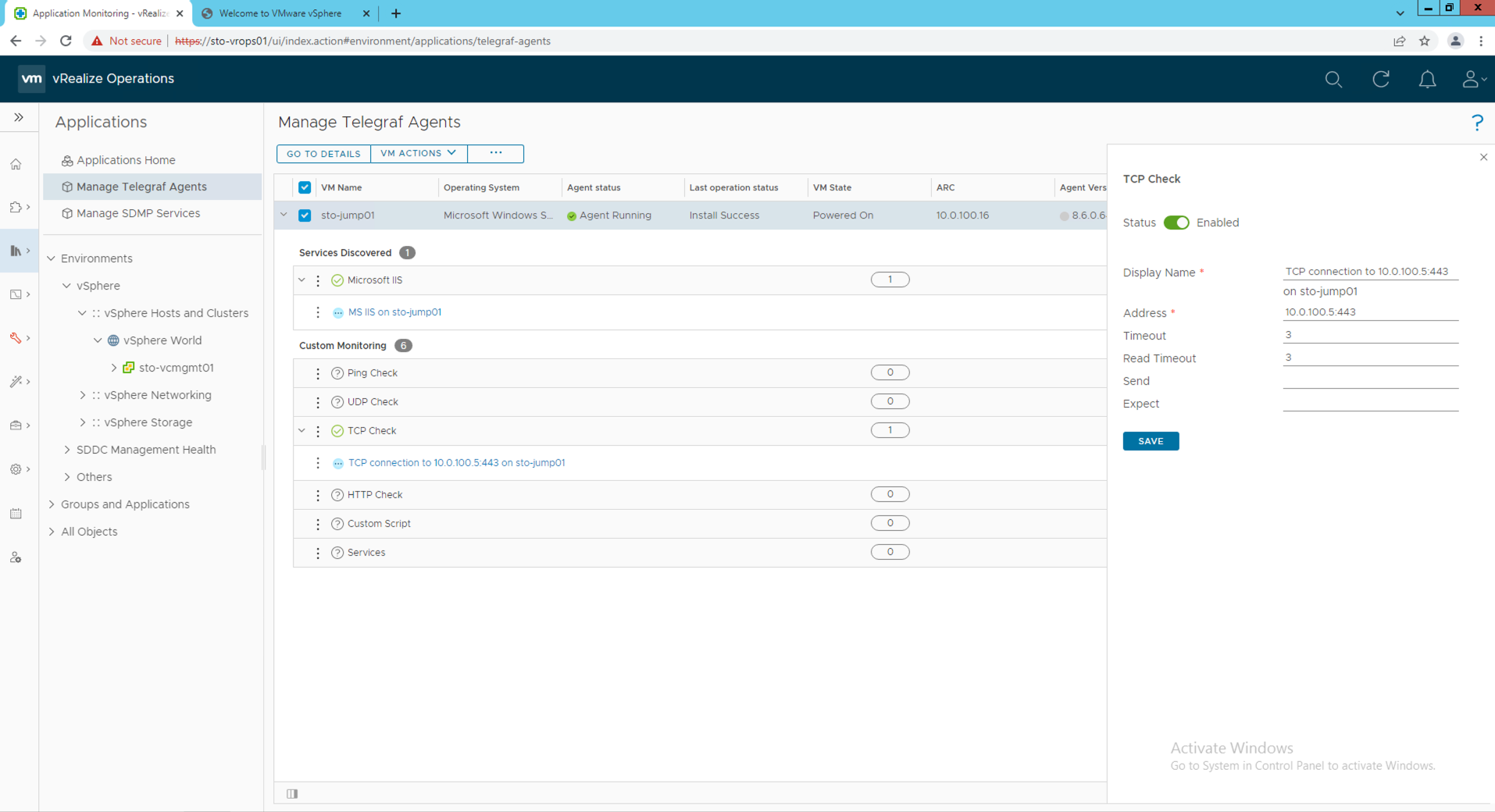Click the browser reload button
1495x812 pixels.
pyautogui.click(x=66, y=41)
